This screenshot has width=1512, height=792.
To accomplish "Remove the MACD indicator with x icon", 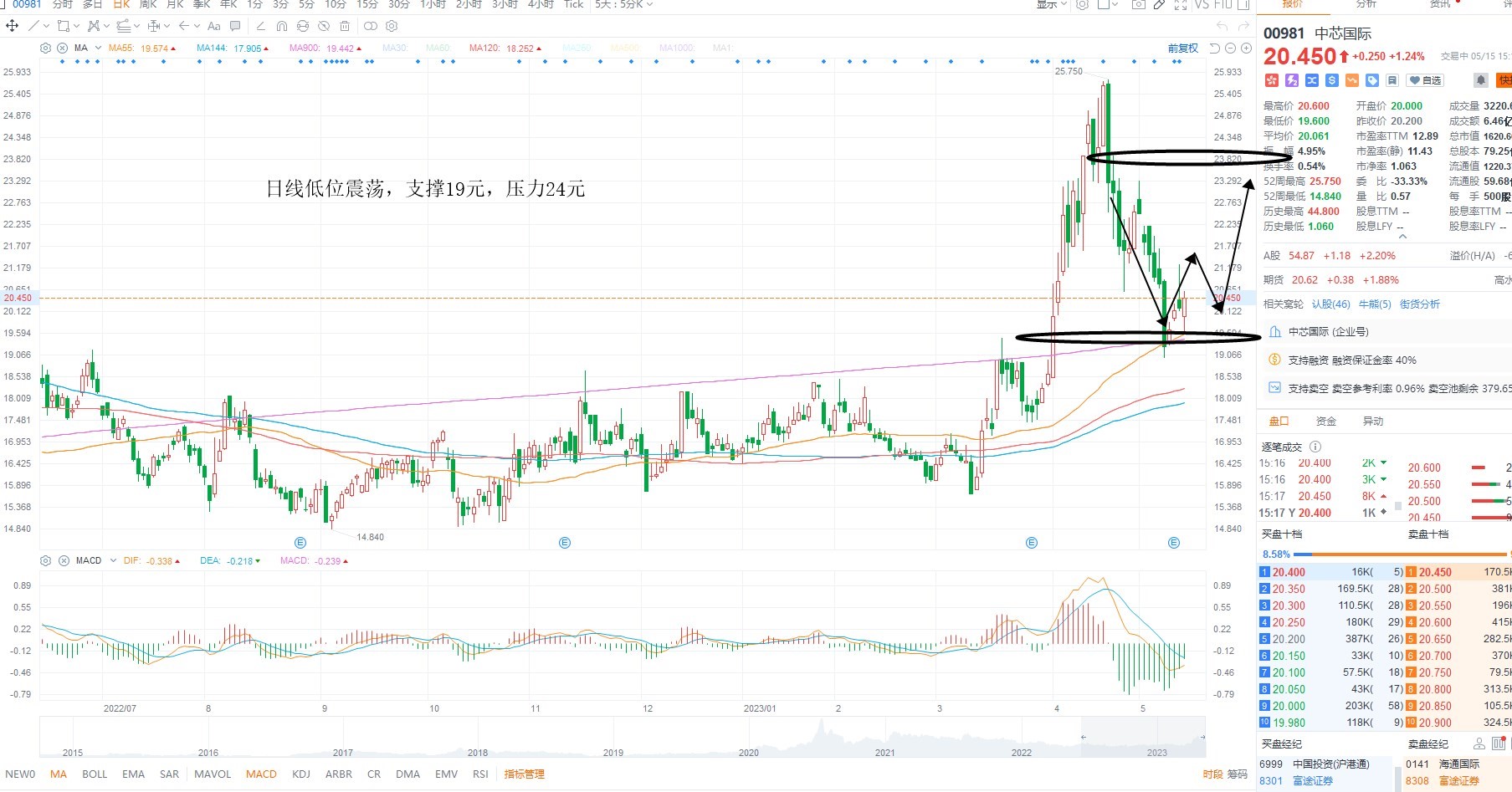I will coord(62,560).
